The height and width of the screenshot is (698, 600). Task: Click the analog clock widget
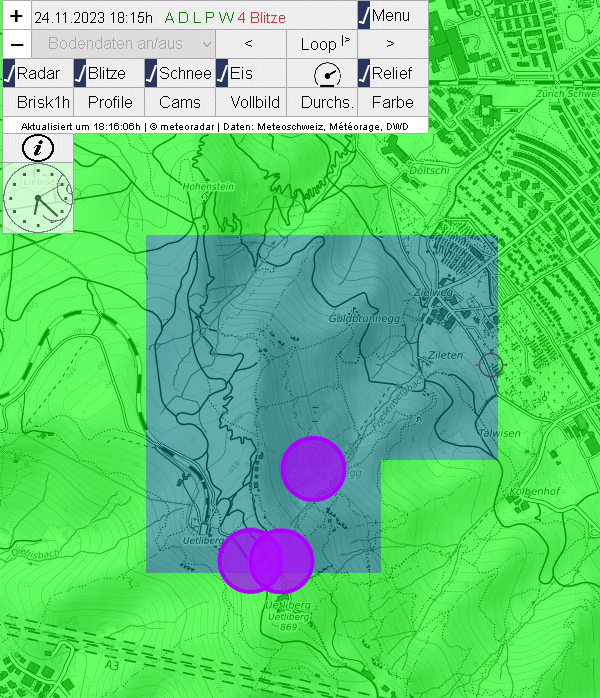38,199
